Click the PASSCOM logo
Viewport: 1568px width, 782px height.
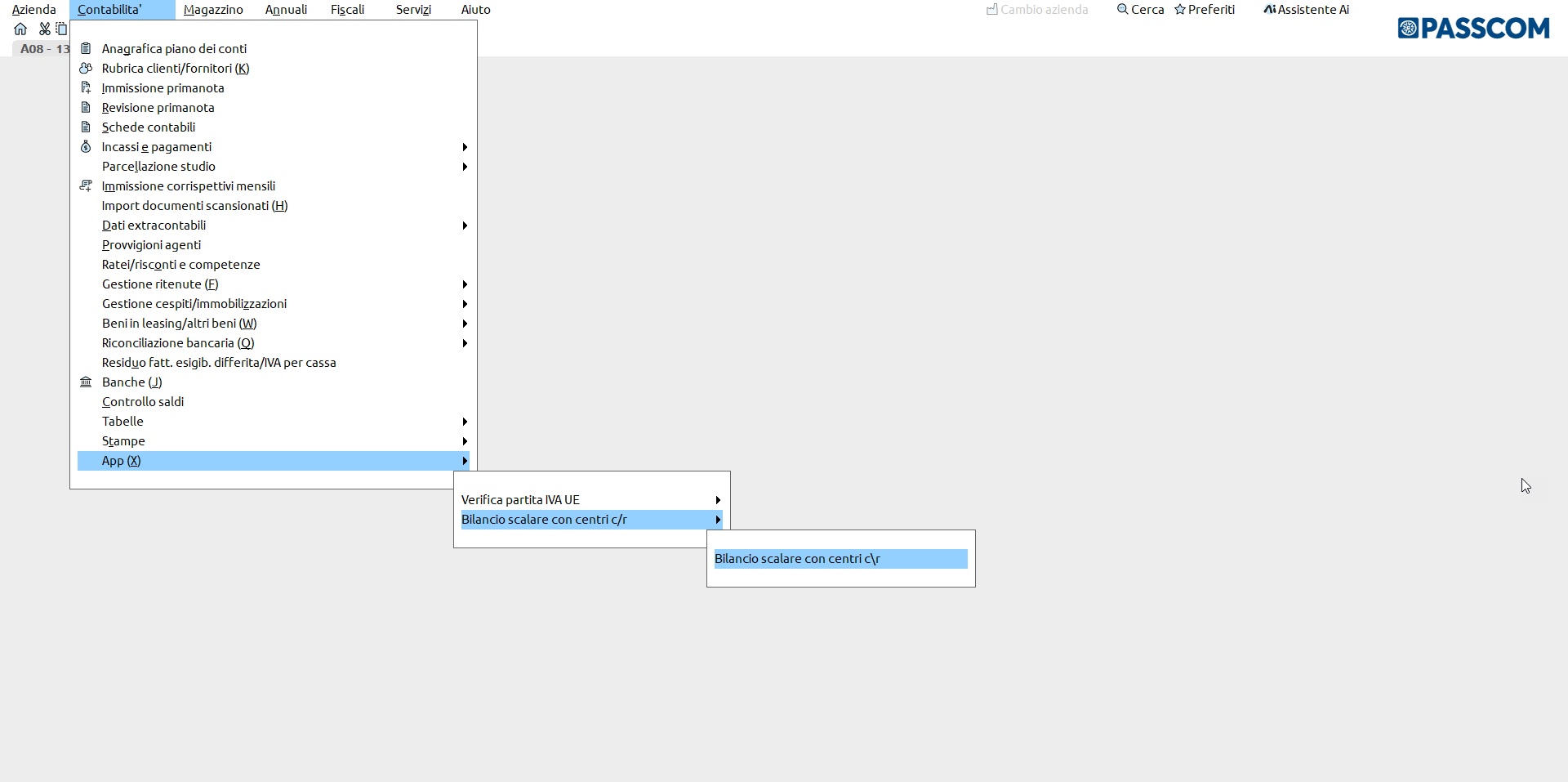pos(1473,29)
